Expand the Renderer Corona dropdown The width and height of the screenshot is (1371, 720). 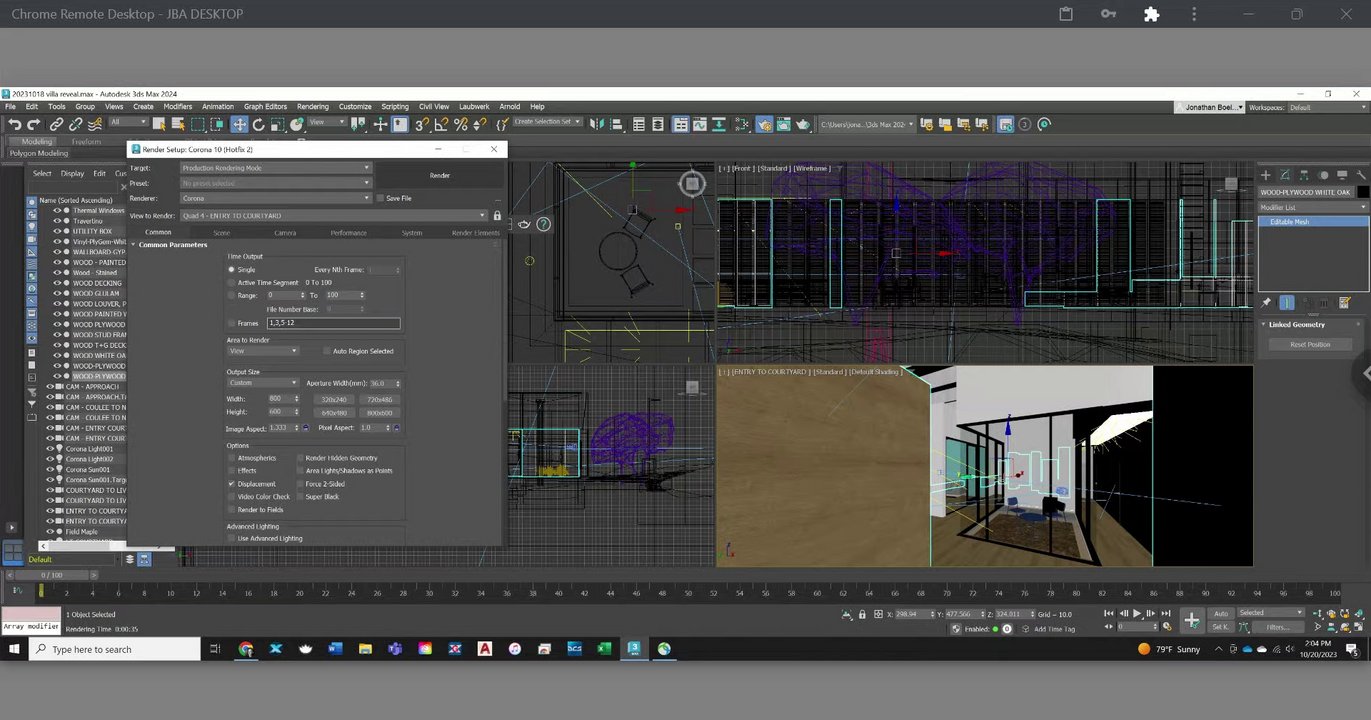click(275, 198)
